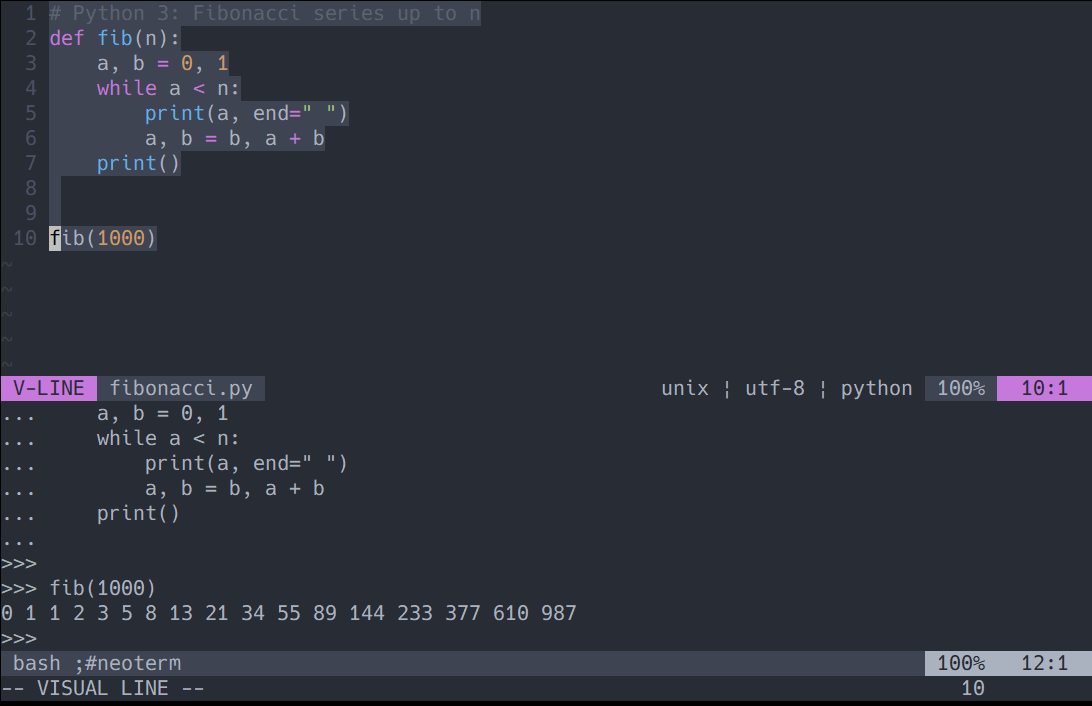Click the Fibonacci output ending in 987

click(x=289, y=613)
